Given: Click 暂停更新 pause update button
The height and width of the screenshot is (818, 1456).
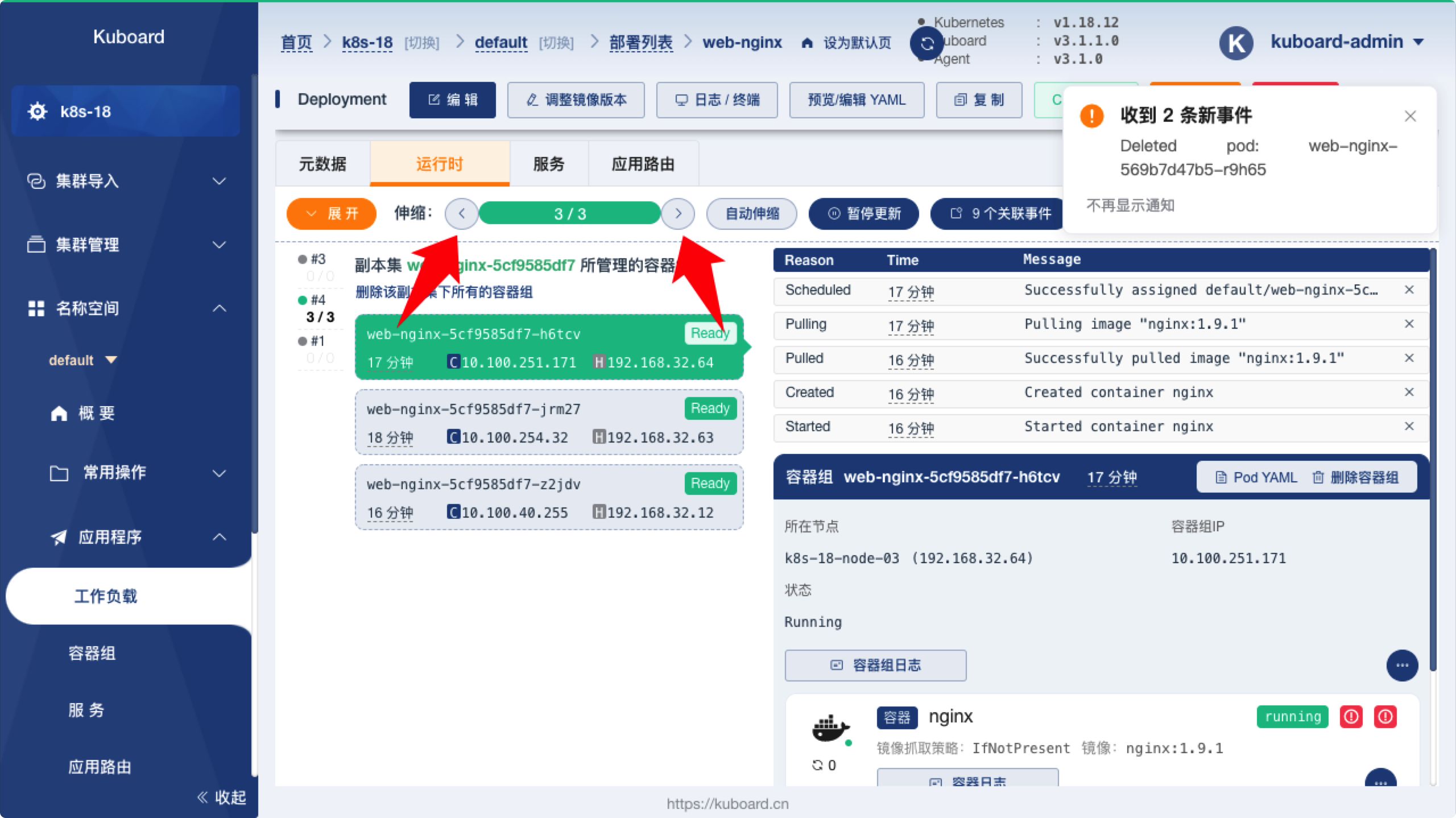Looking at the screenshot, I should pyautogui.click(x=863, y=214).
